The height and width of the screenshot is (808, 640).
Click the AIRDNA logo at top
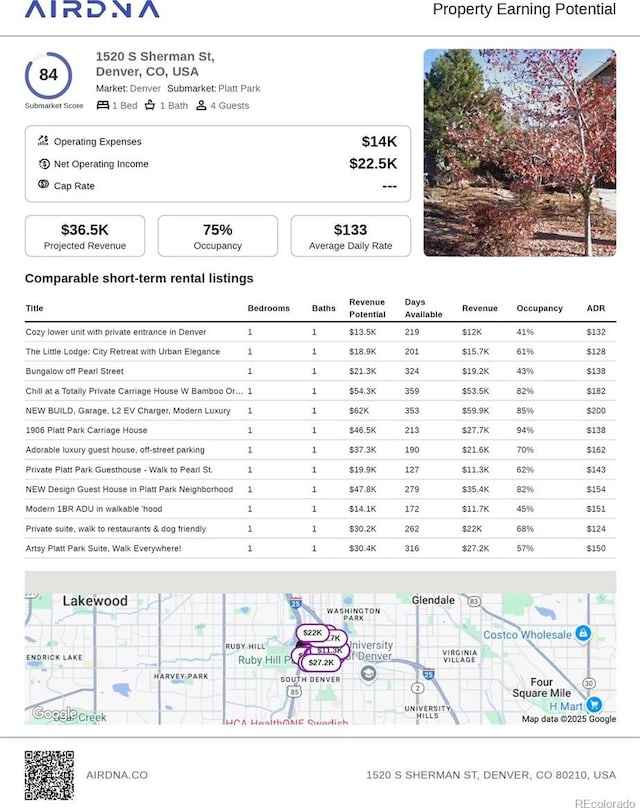click(92, 9)
